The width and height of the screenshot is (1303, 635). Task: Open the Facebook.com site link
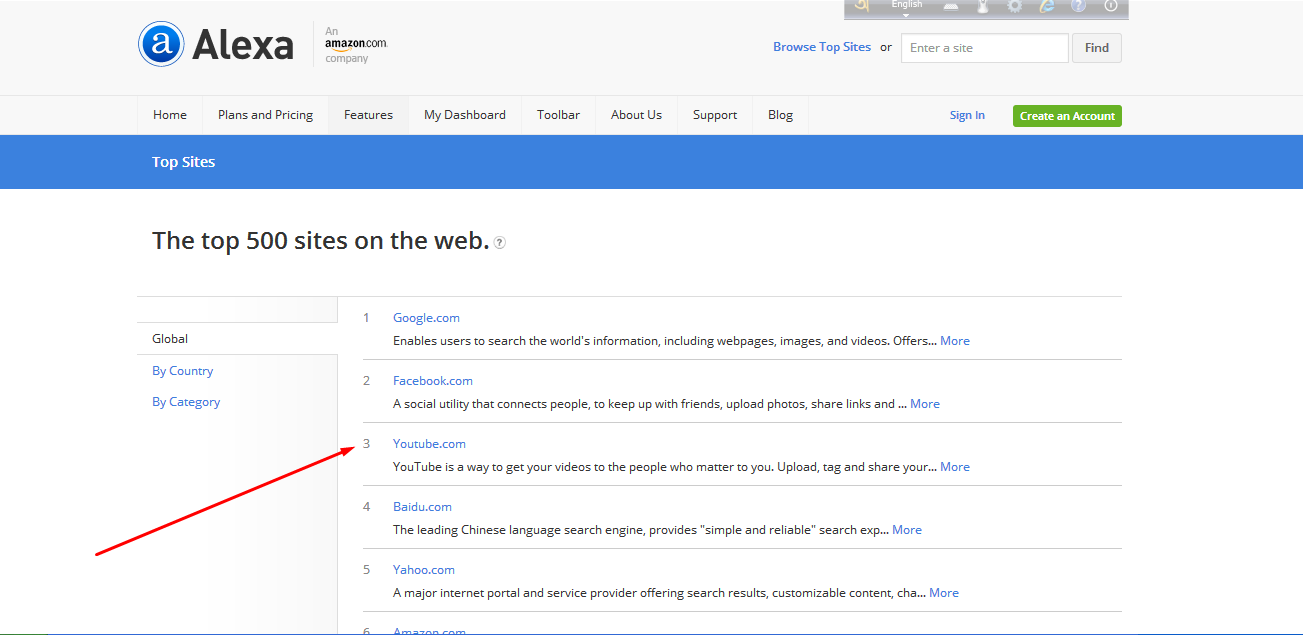click(x=432, y=381)
